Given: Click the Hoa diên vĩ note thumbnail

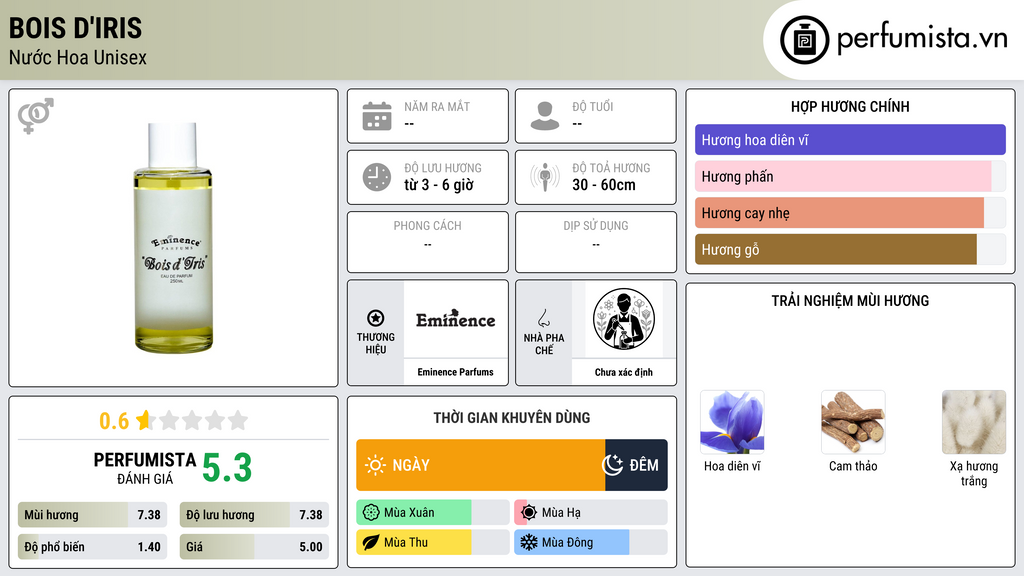Looking at the screenshot, I should [732, 422].
